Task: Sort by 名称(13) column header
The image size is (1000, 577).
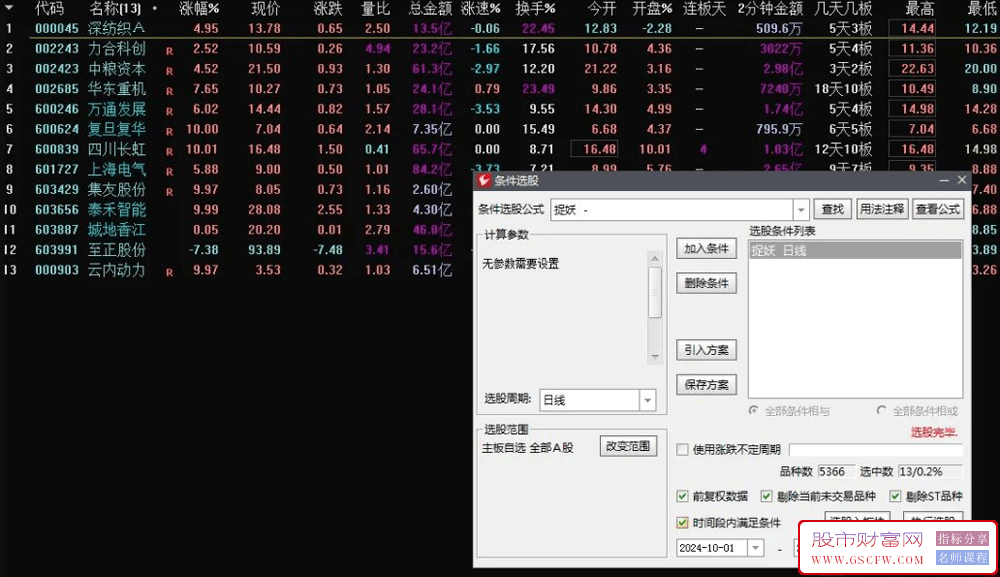Action: [115, 8]
